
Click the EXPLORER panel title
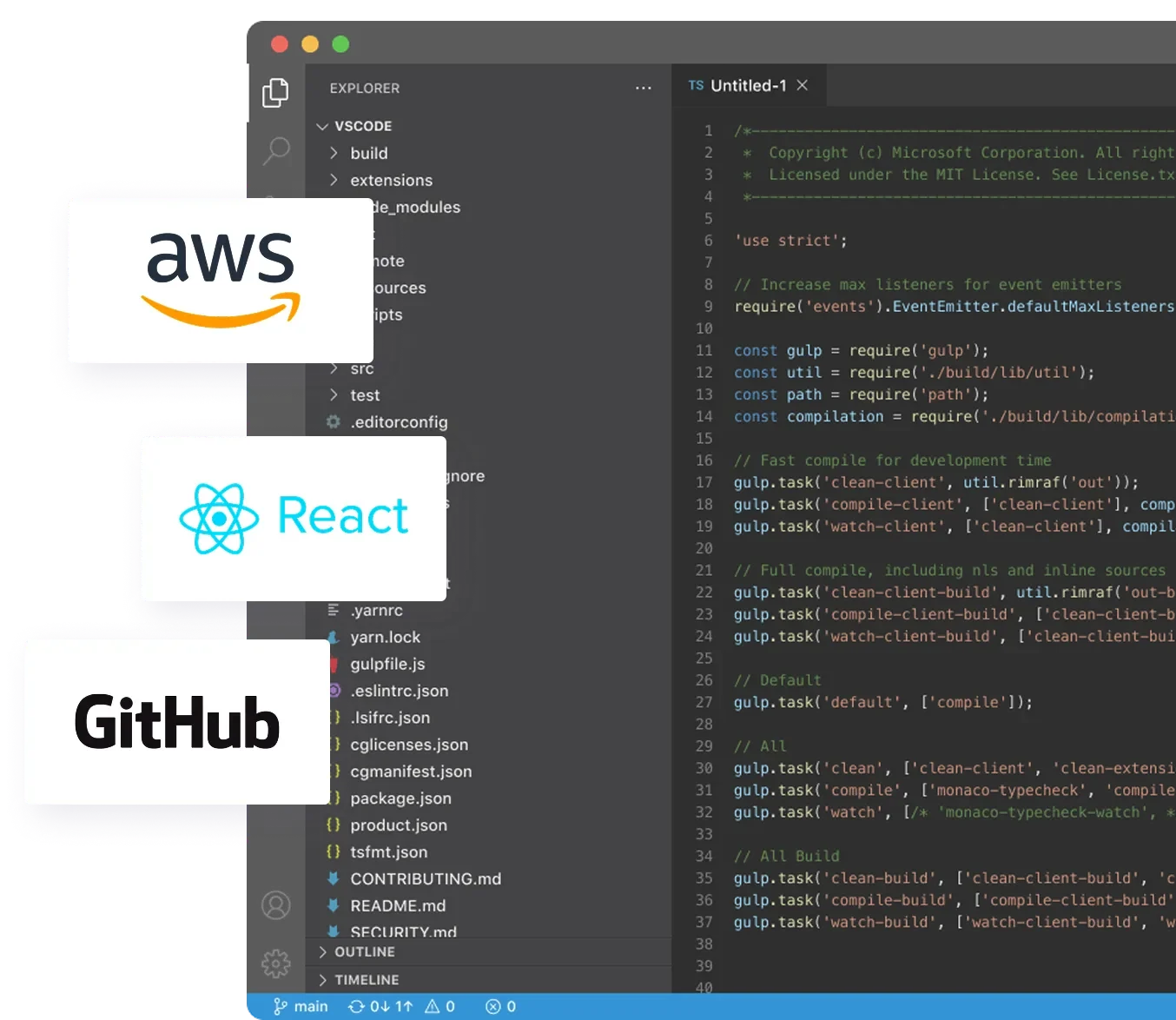click(365, 89)
